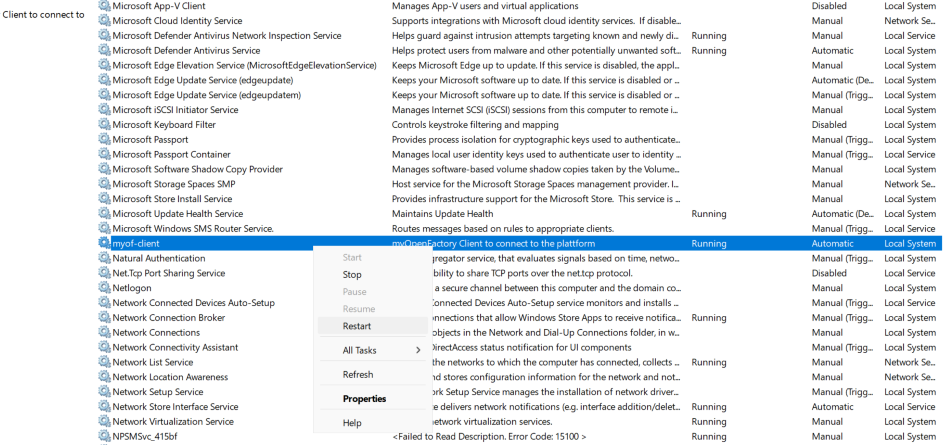Select gear icon of Network Connection Broker
Screen dimensions: 950x445
[105, 318]
